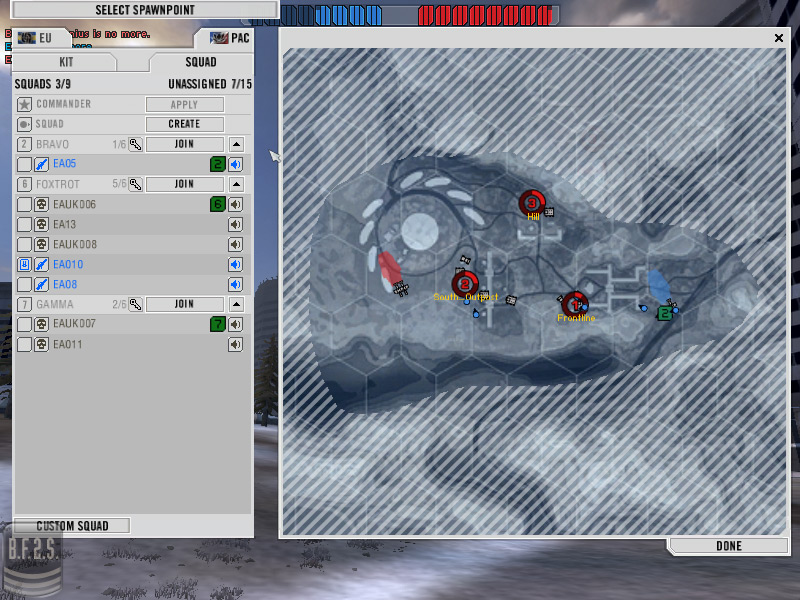800x600 pixels.
Task: Join the Foxtrot squad
Action: [185, 184]
